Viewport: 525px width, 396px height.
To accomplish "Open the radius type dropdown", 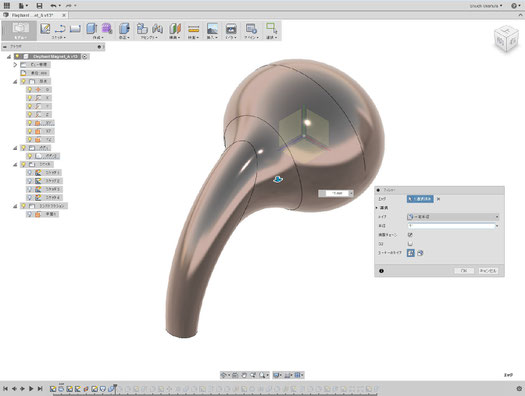I will (x=453, y=217).
